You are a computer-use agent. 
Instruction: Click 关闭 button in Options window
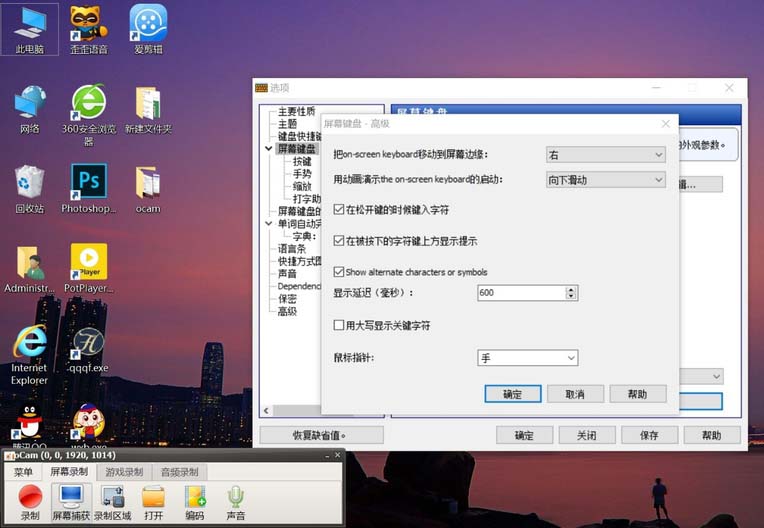point(587,435)
